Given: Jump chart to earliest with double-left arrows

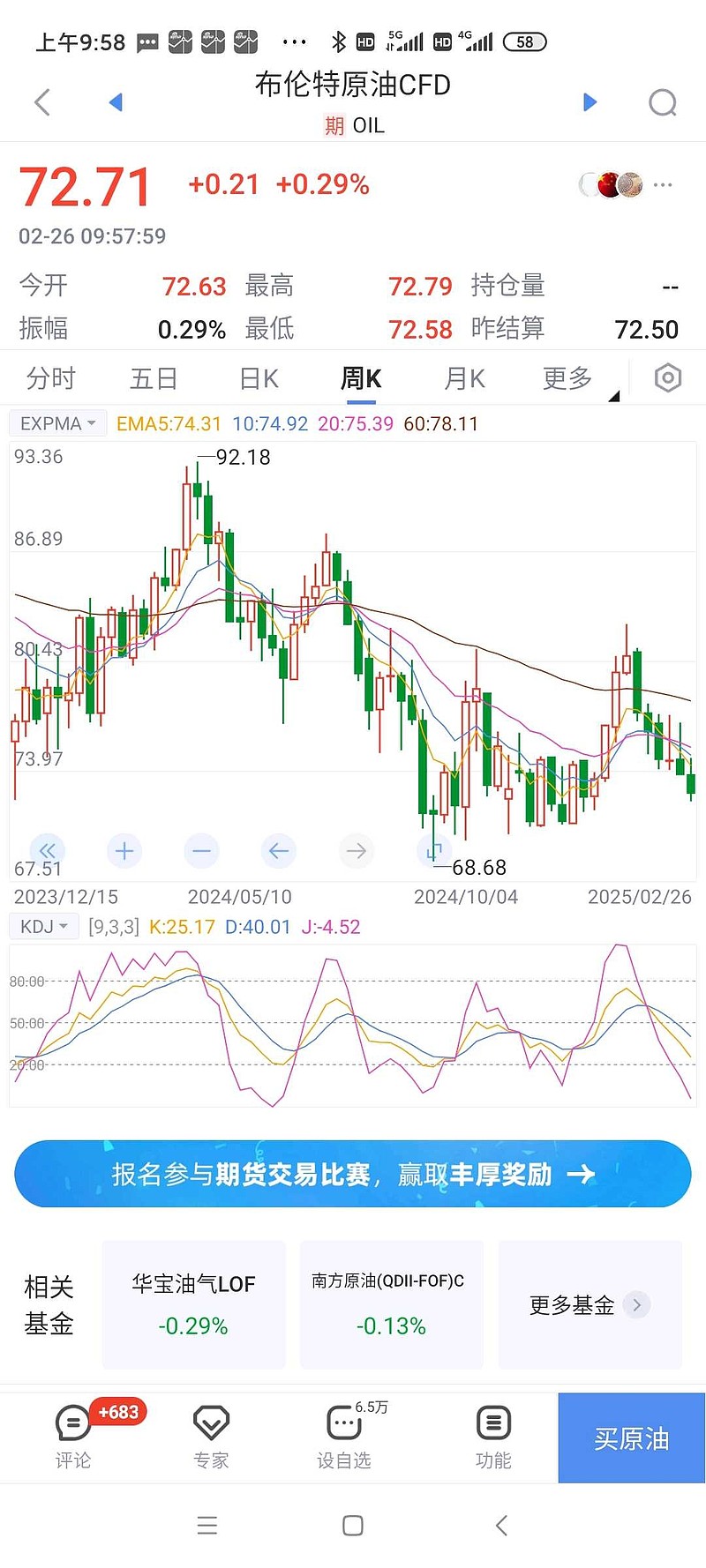Looking at the screenshot, I should [x=48, y=851].
